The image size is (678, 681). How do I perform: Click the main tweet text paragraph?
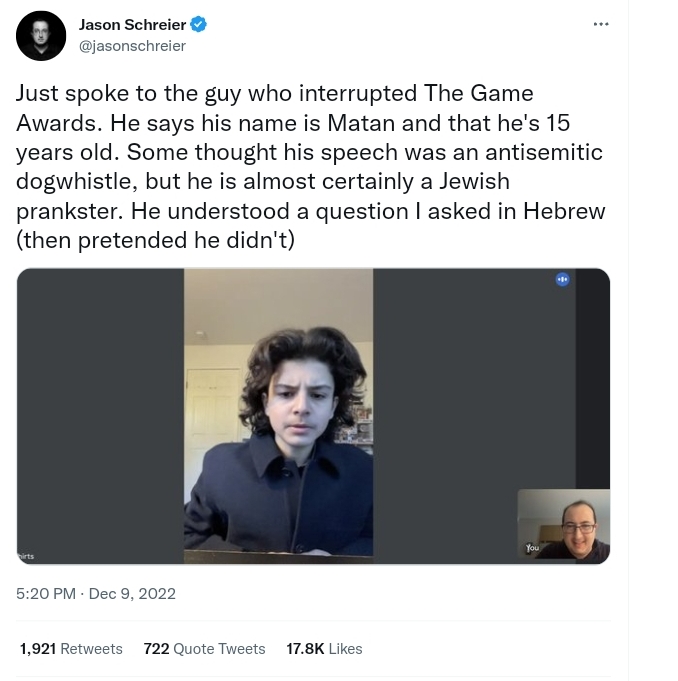pyautogui.click(x=311, y=167)
